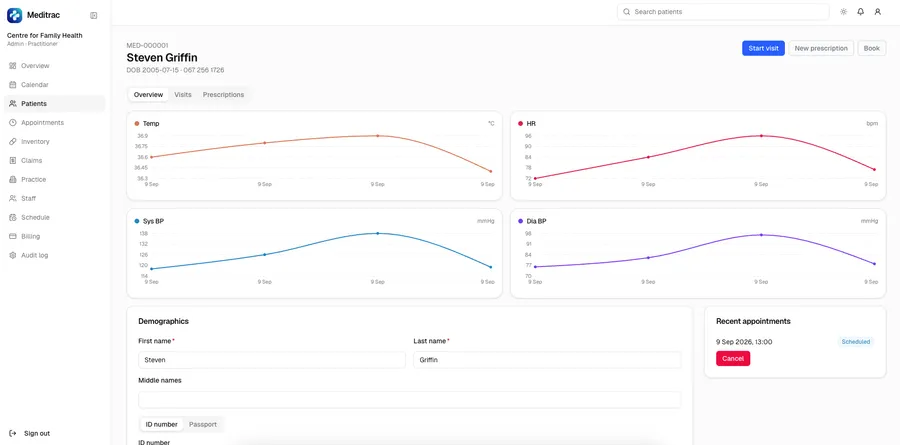
Task: Open Overview via its sidebar icon
Action: tap(13, 66)
